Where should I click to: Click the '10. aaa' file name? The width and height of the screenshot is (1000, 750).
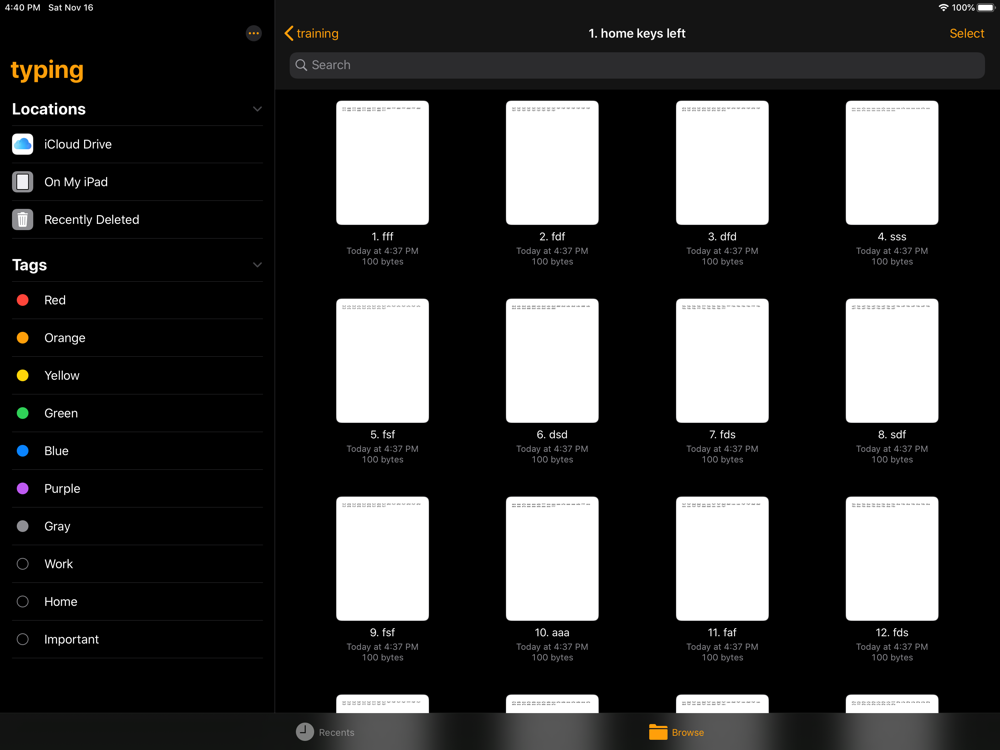click(x=552, y=632)
